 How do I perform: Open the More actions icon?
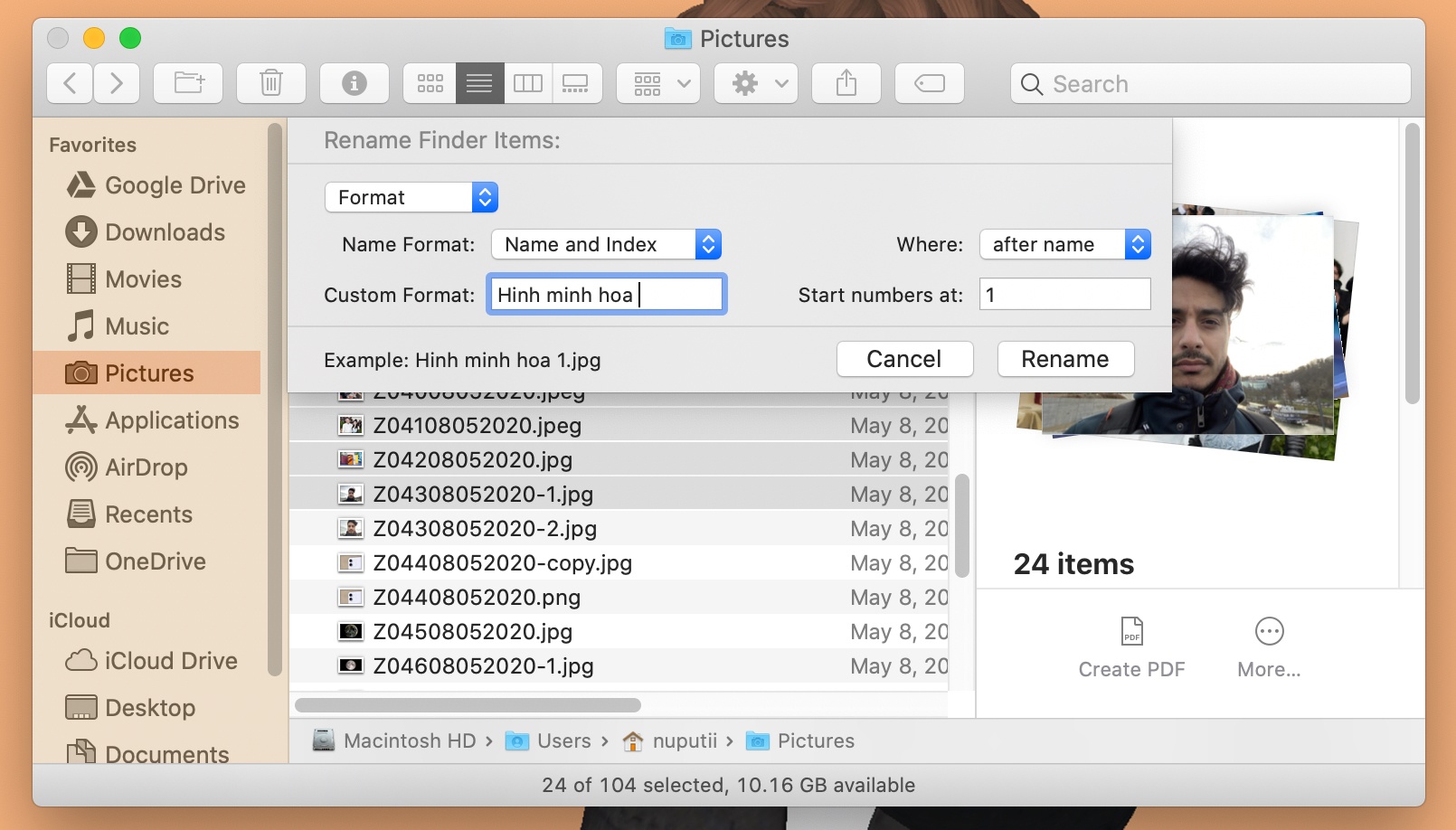(x=1269, y=632)
